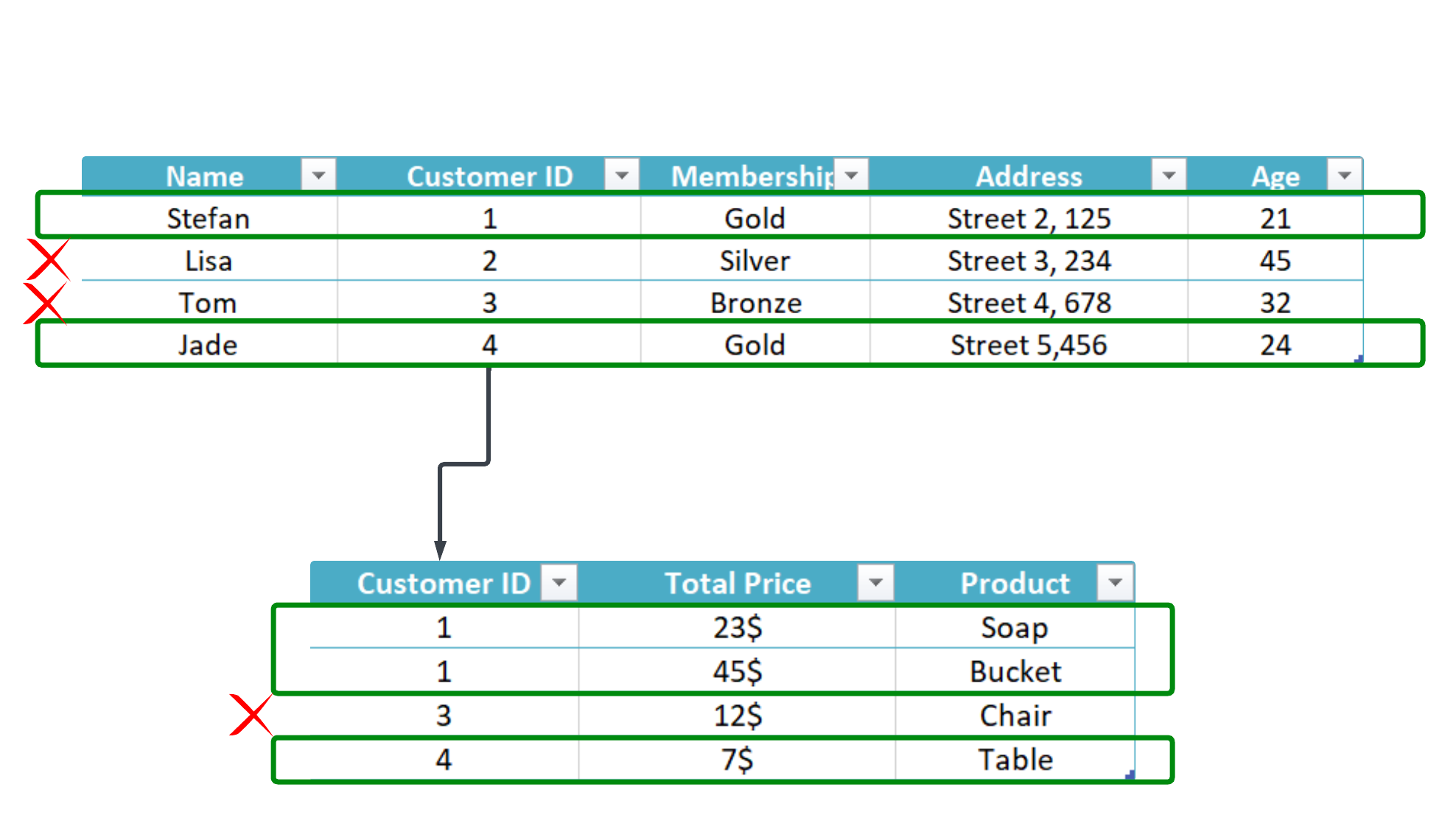Select the Soap product cell
This screenshot has height=829, width=1456.
(x=1015, y=627)
